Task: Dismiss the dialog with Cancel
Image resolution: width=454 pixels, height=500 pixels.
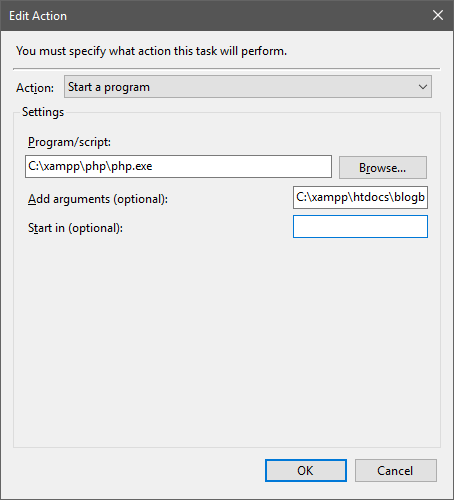Action: click(395, 470)
